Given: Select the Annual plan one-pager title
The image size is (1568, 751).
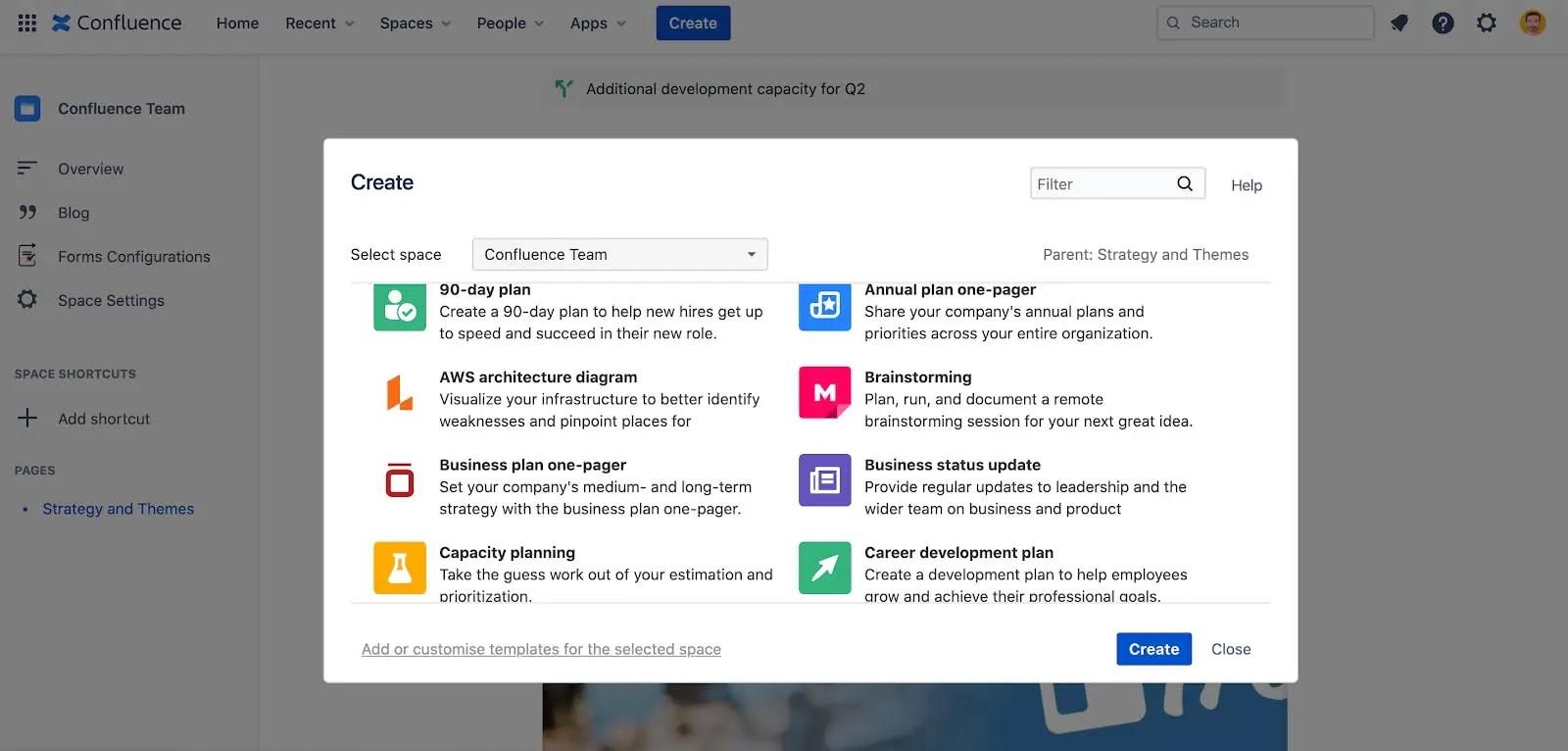Looking at the screenshot, I should (x=951, y=289).
